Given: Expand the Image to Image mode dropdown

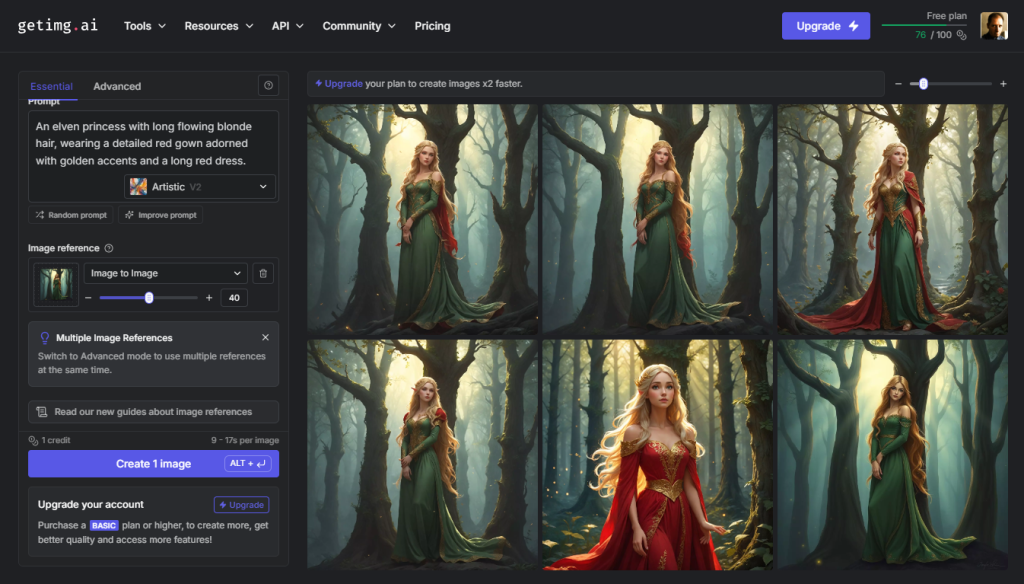Looking at the screenshot, I should click(166, 273).
